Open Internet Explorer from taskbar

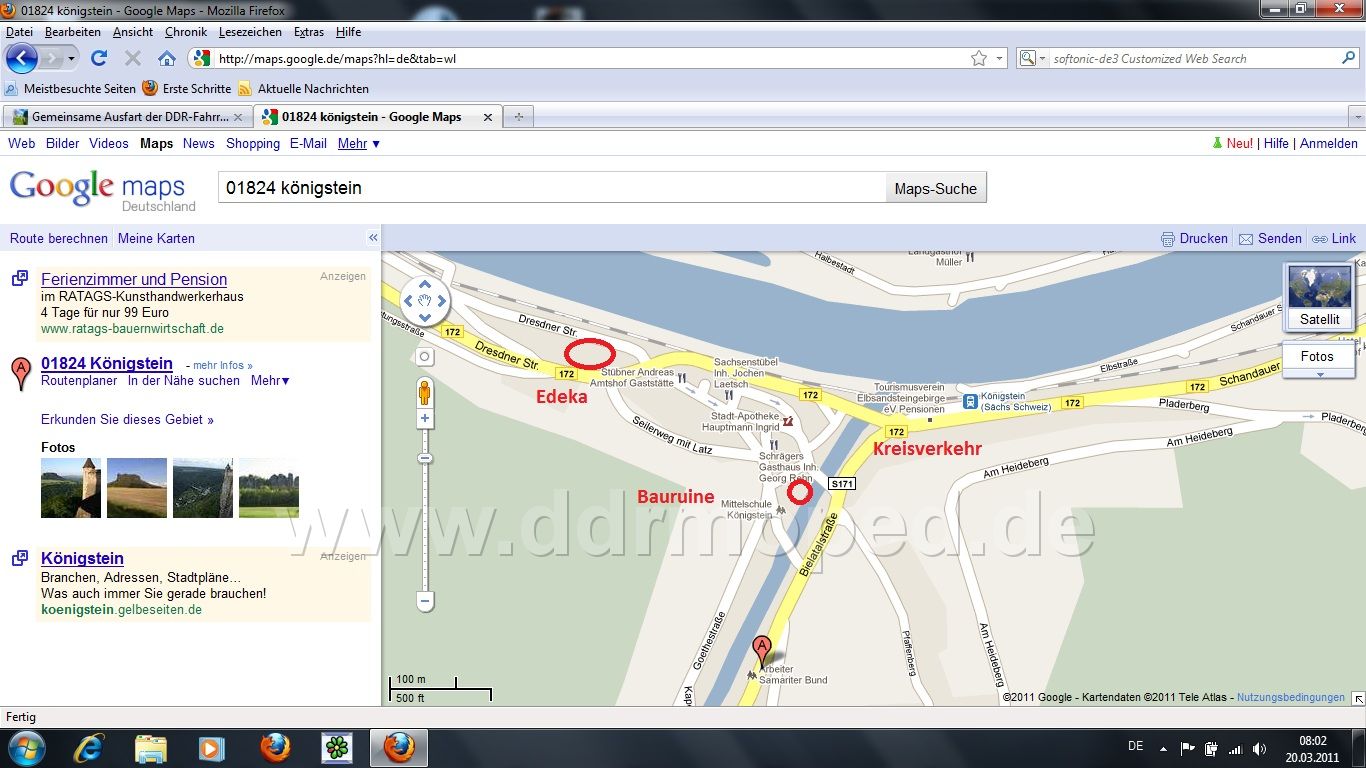tap(90, 748)
